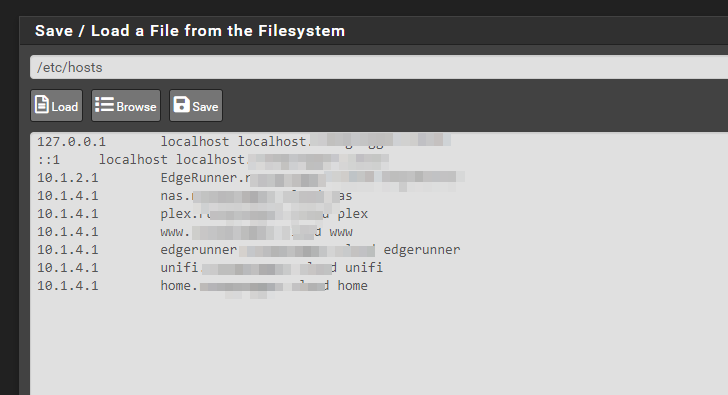Viewport: 728px width, 395px height.
Task: Click the Save floppy disk icon
Action: pos(181,104)
